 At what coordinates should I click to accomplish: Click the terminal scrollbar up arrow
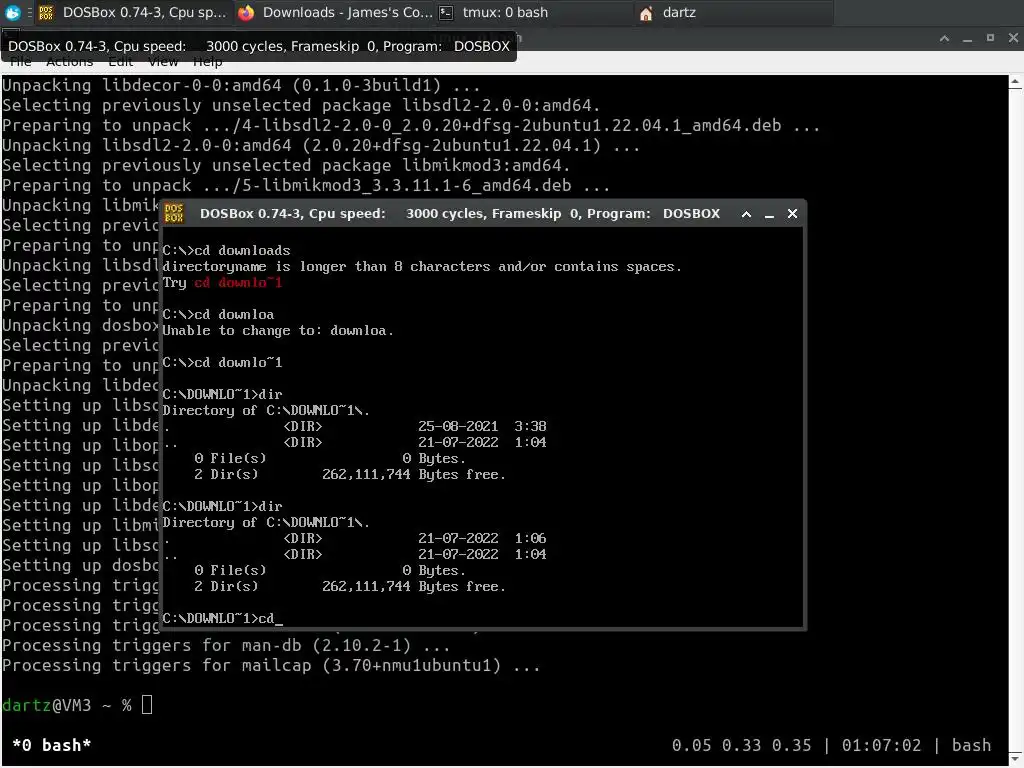tap(1016, 82)
